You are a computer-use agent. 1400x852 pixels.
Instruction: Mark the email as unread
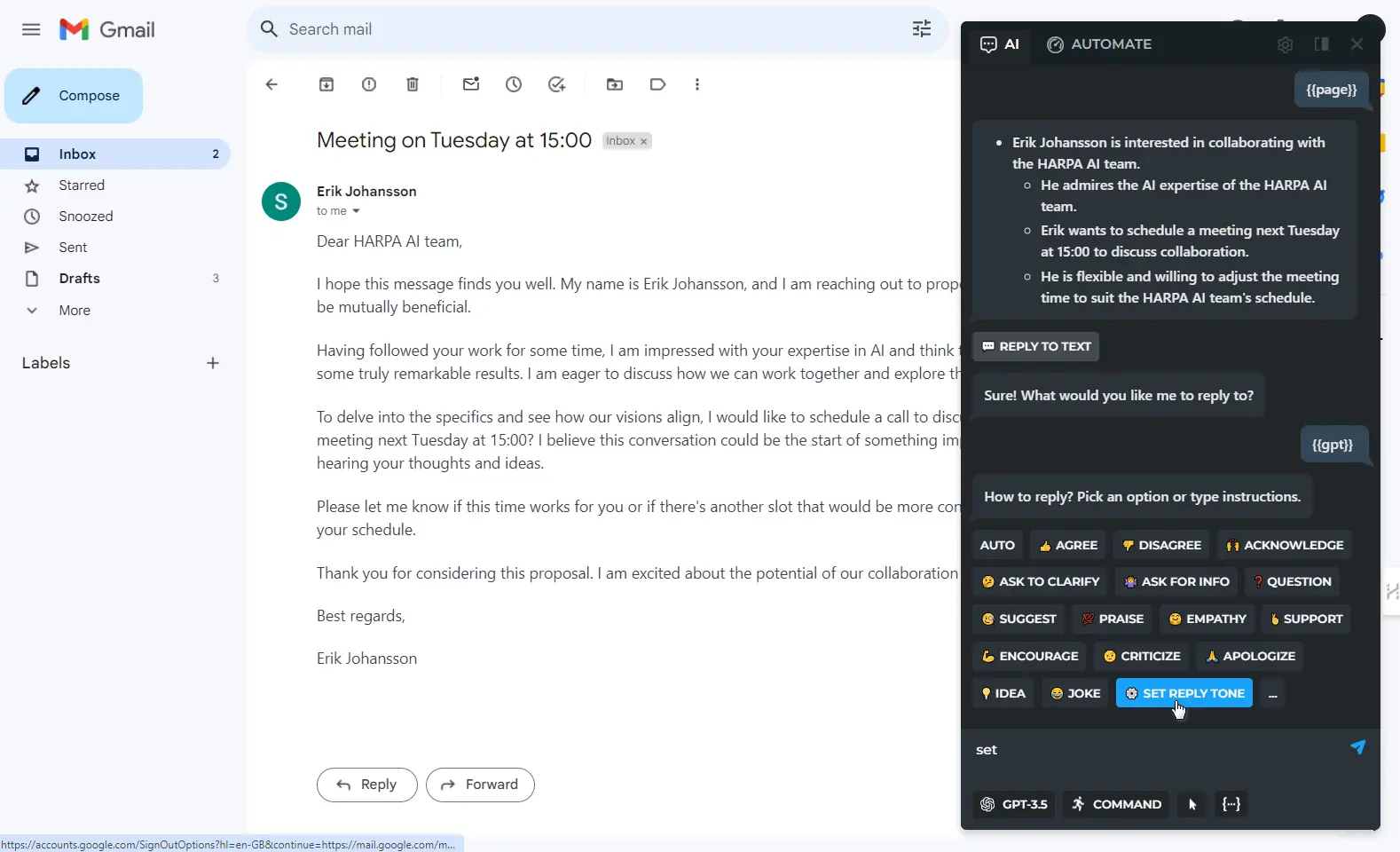471,84
